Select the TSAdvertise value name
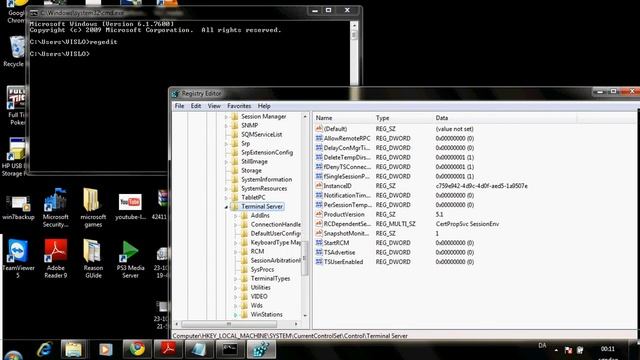 click(x=339, y=252)
